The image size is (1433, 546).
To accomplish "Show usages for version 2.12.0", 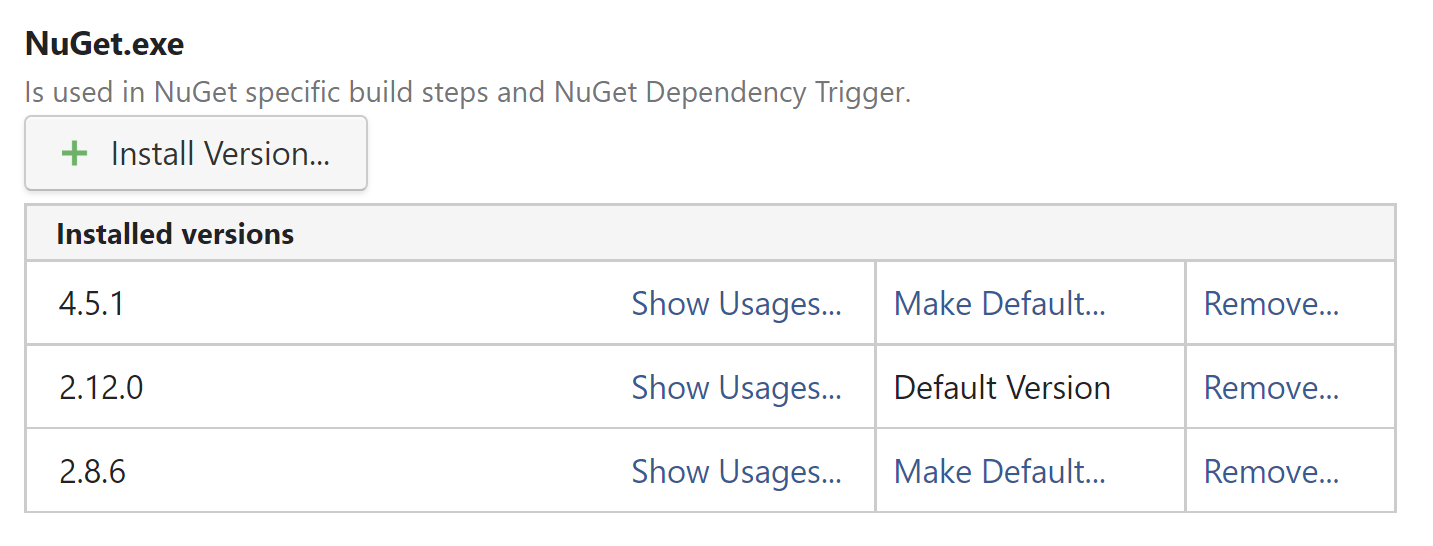I will pos(736,388).
